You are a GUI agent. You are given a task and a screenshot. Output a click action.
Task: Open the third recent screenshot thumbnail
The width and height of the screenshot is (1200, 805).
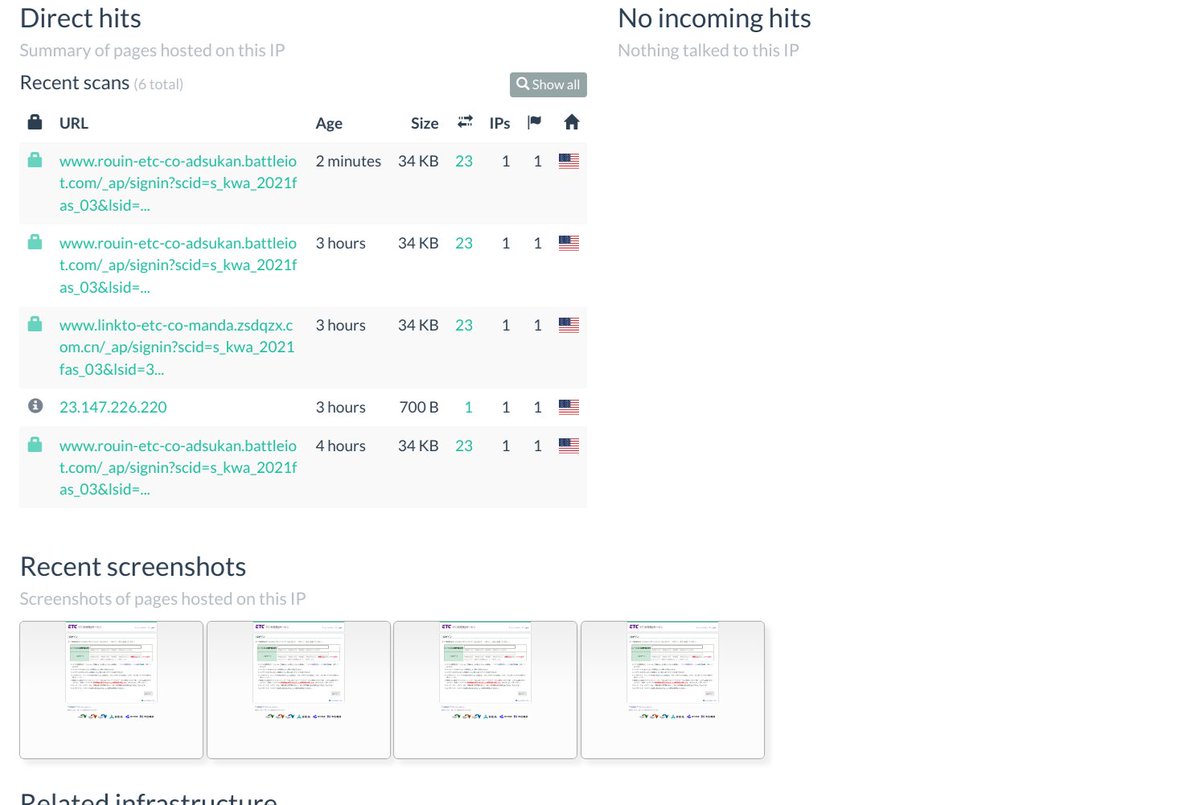tap(485, 689)
